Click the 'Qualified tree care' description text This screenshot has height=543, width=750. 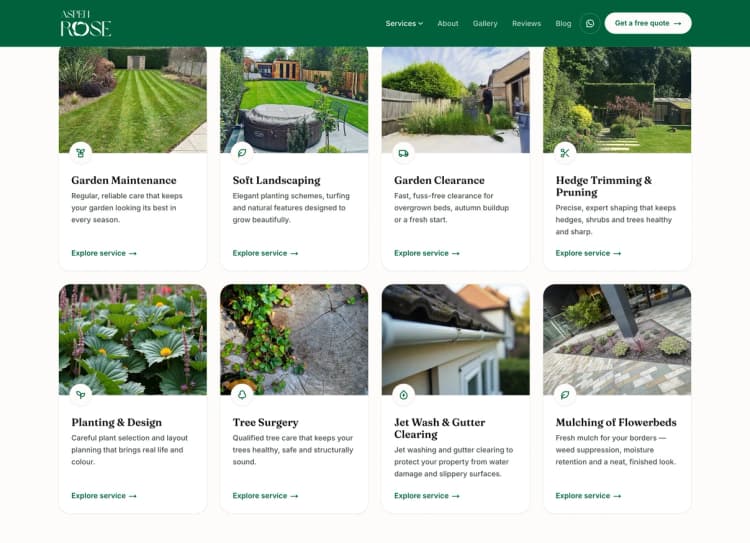[x=293, y=450]
